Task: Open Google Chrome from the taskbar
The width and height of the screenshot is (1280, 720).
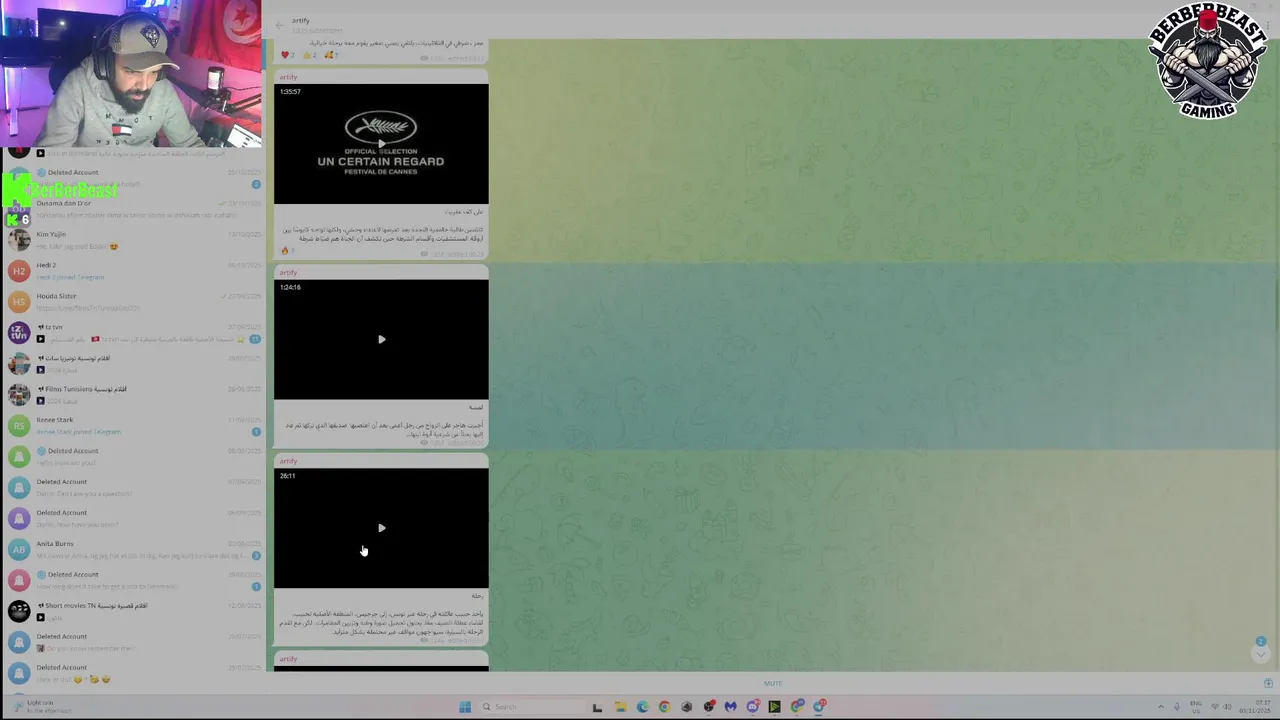Action: 664,707
